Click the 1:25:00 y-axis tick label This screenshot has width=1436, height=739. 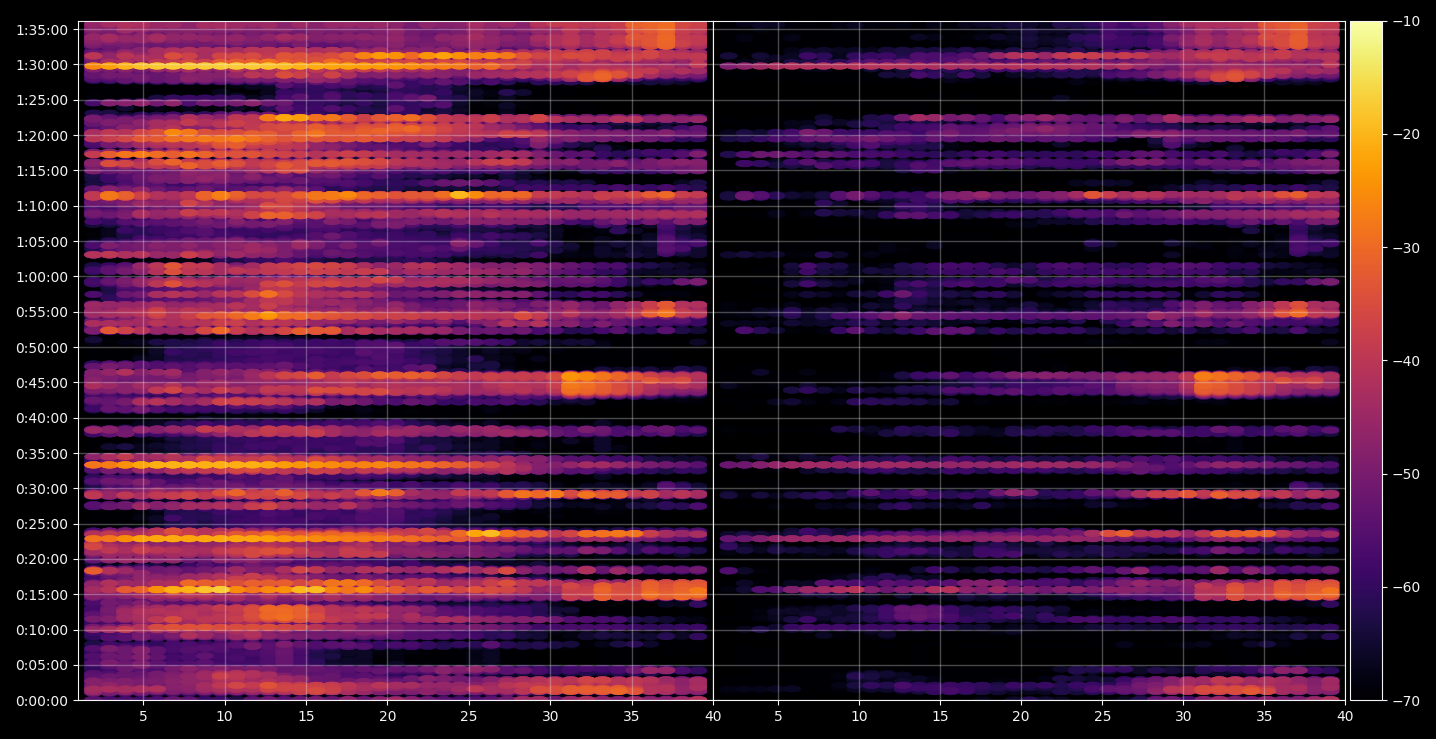pos(41,100)
